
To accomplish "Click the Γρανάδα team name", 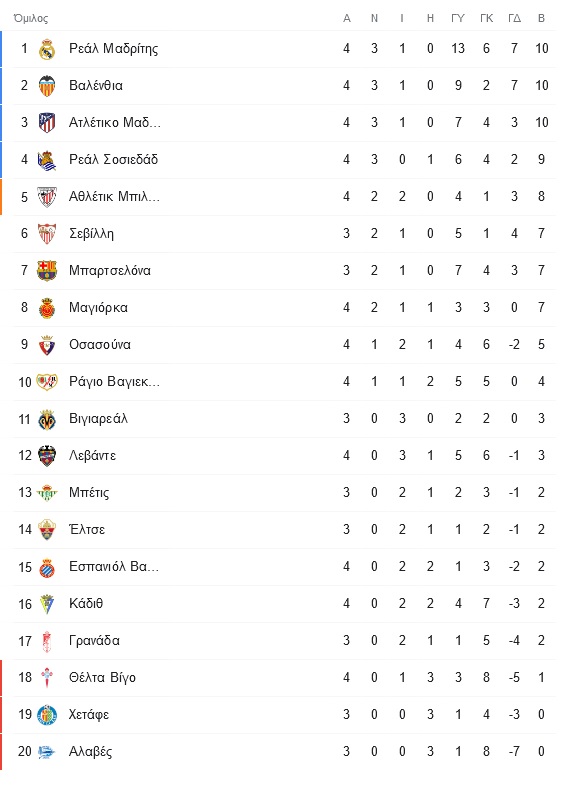I will tap(94, 641).
